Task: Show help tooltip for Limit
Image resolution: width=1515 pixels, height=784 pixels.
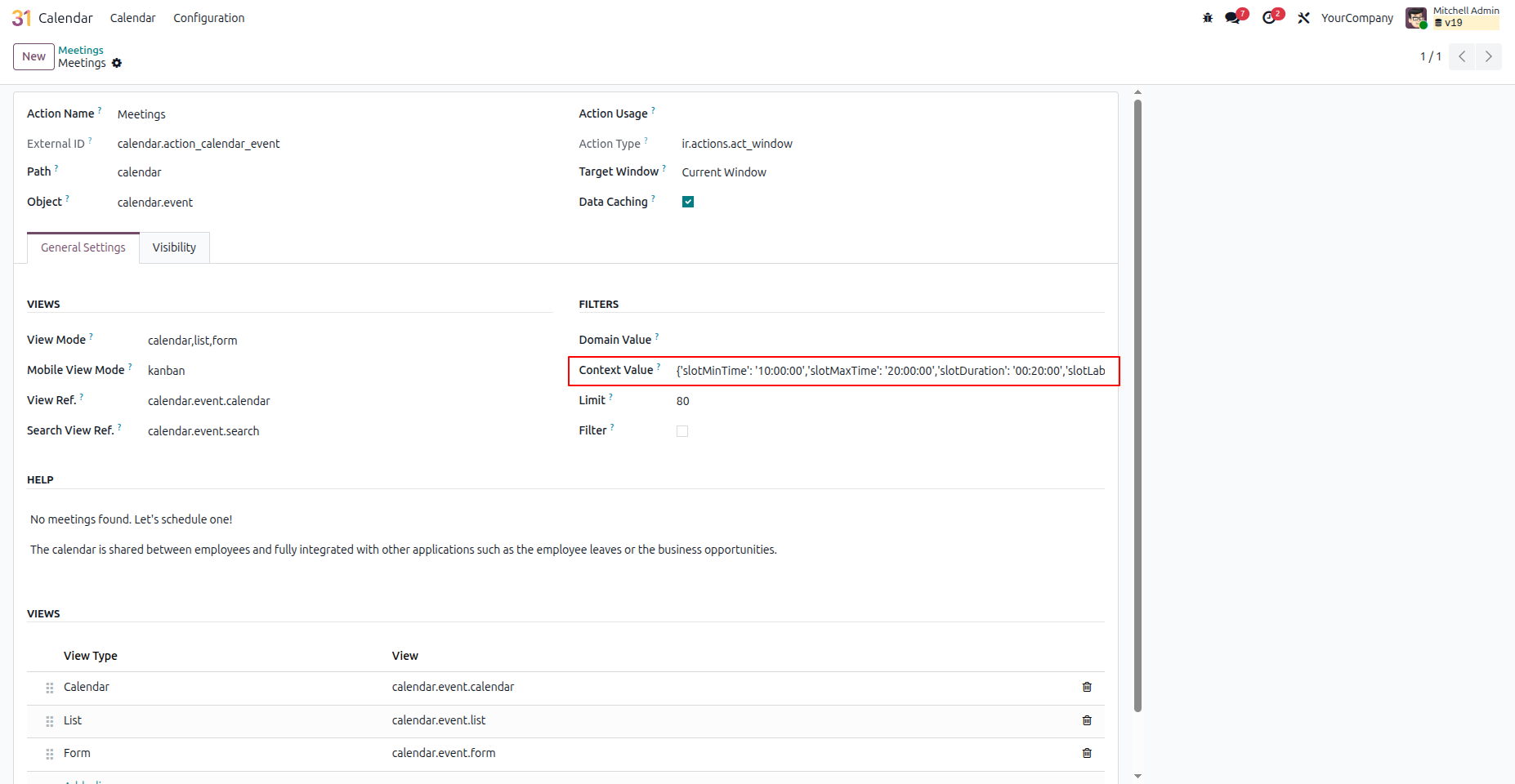Action: click(x=610, y=396)
